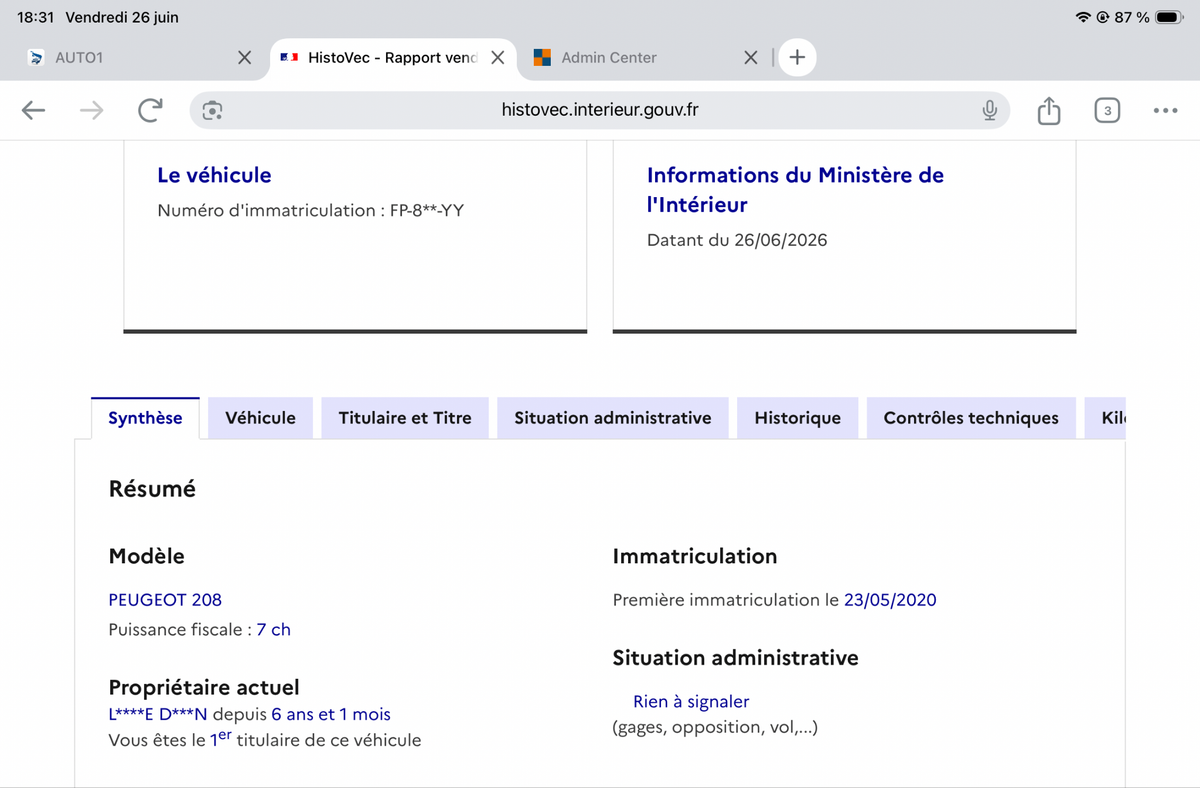Select the Situation administrative tab
1200x788 pixels.
coord(613,418)
